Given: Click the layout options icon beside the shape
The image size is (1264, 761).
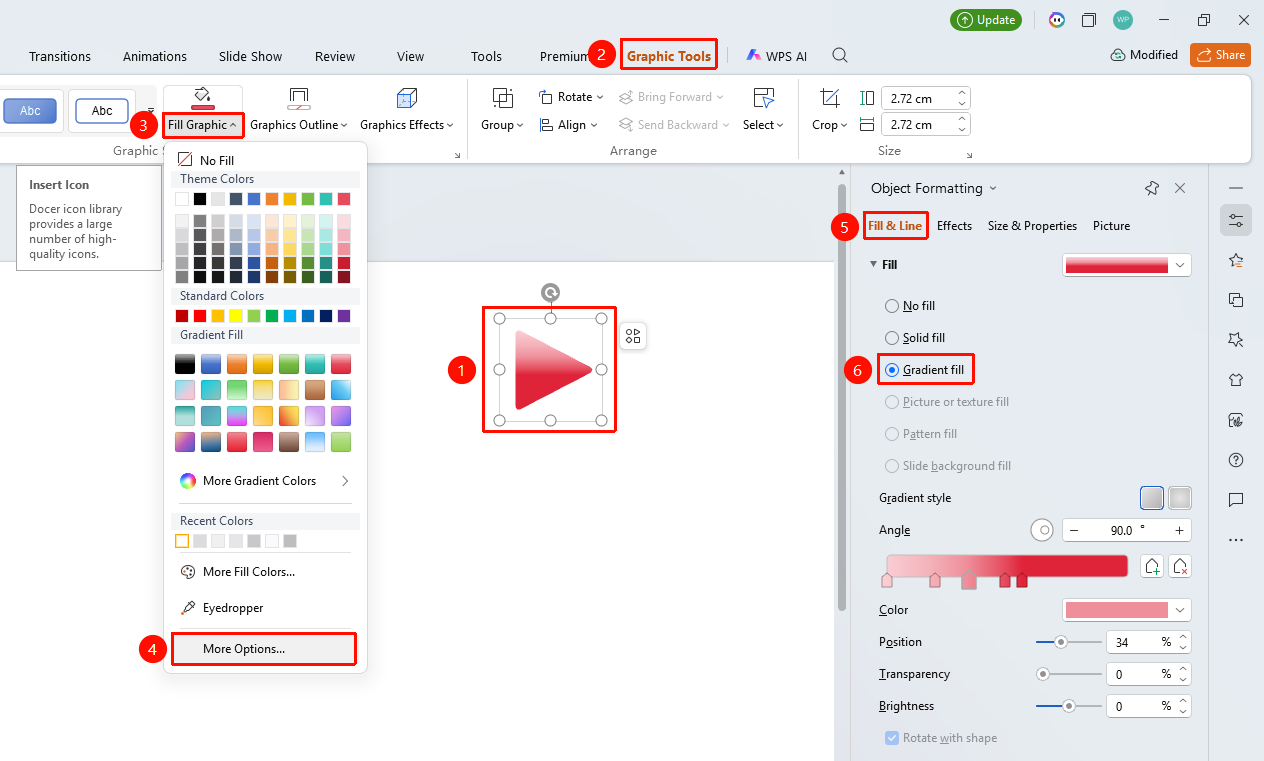Looking at the screenshot, I should click(633, 336).
